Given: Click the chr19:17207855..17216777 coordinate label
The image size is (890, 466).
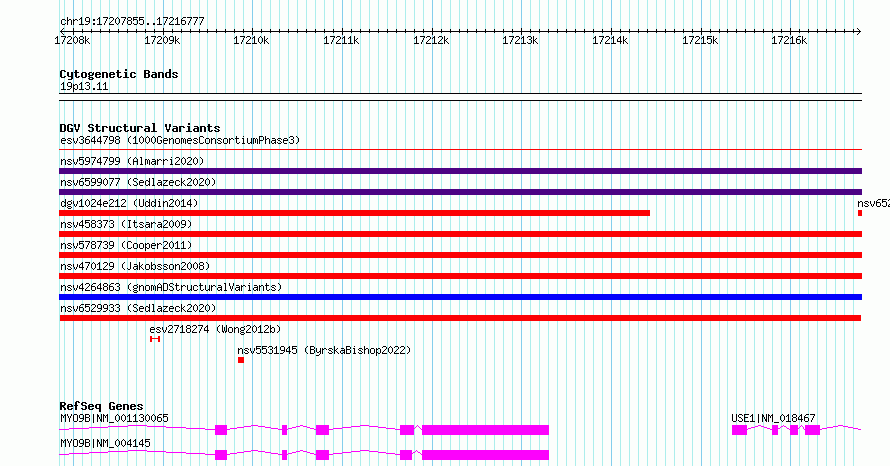Looking at the screenshot, I should coord(132,22).
